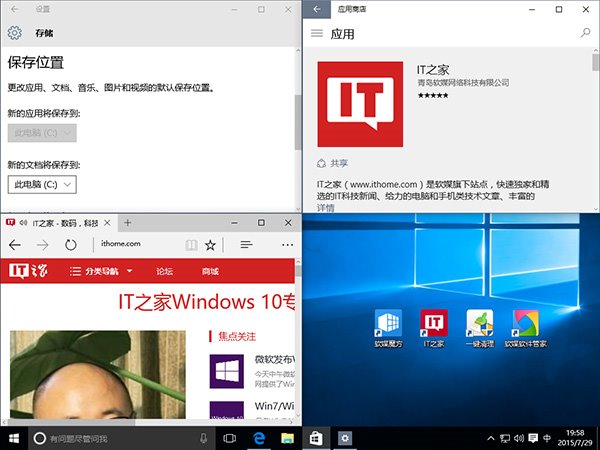This screenshot has width=600, height=450.
Task: Click the Task View taskbar icon
Action: pyautogui.click(x=229, y=439)
